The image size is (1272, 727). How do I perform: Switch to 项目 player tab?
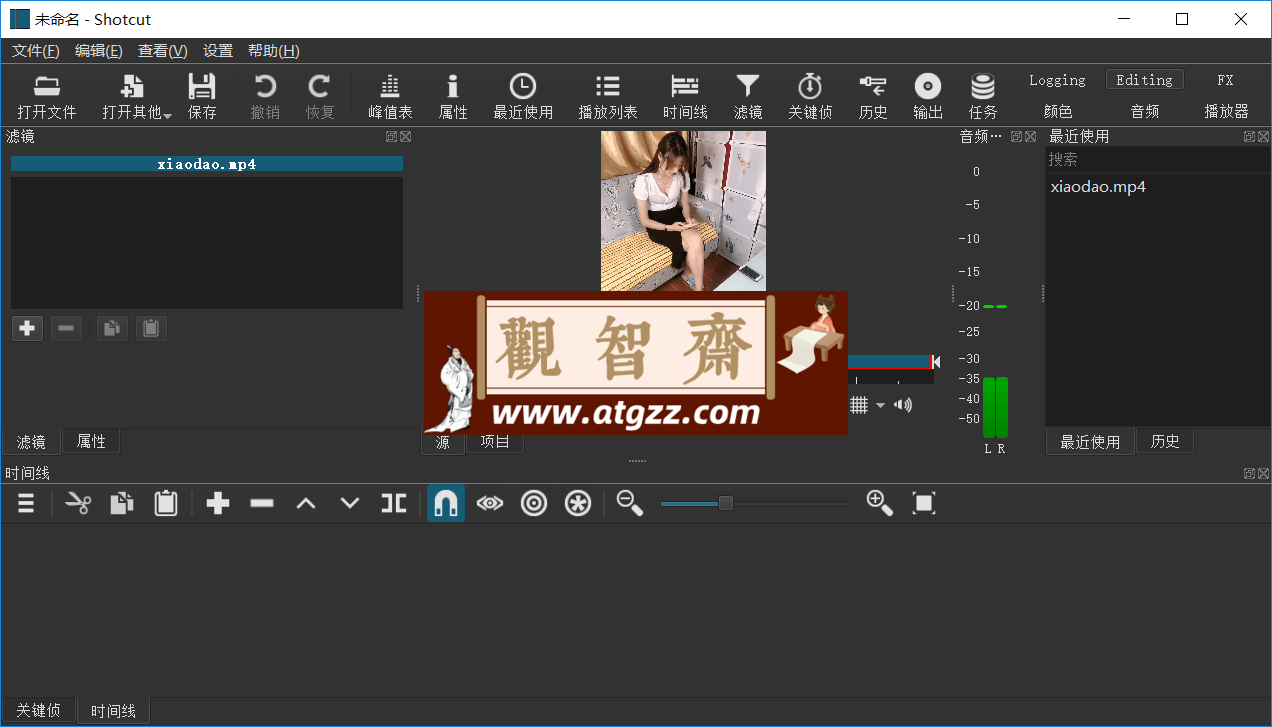tap(495, 441)
